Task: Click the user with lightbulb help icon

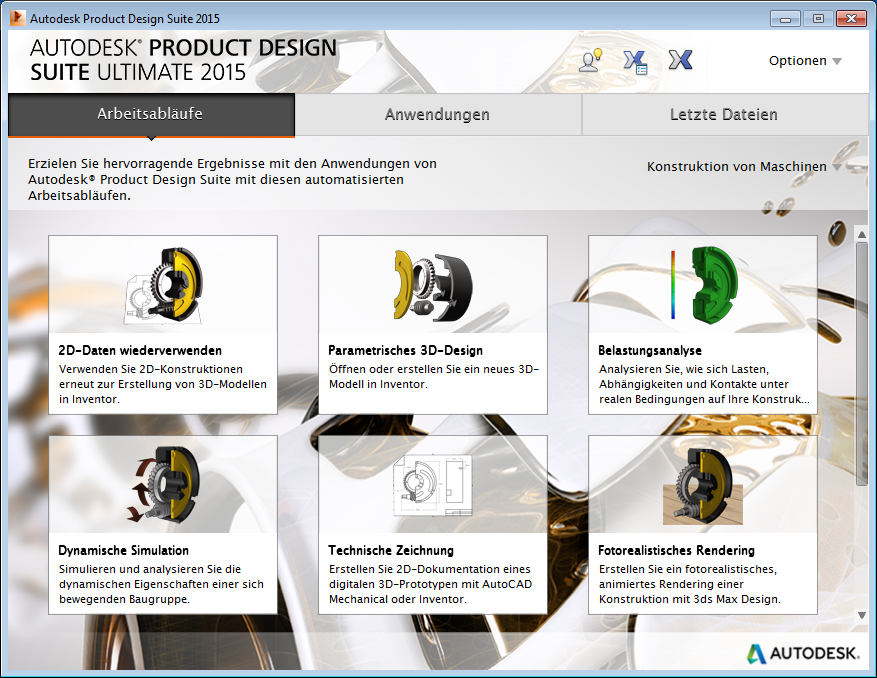Action: [590, 60]
